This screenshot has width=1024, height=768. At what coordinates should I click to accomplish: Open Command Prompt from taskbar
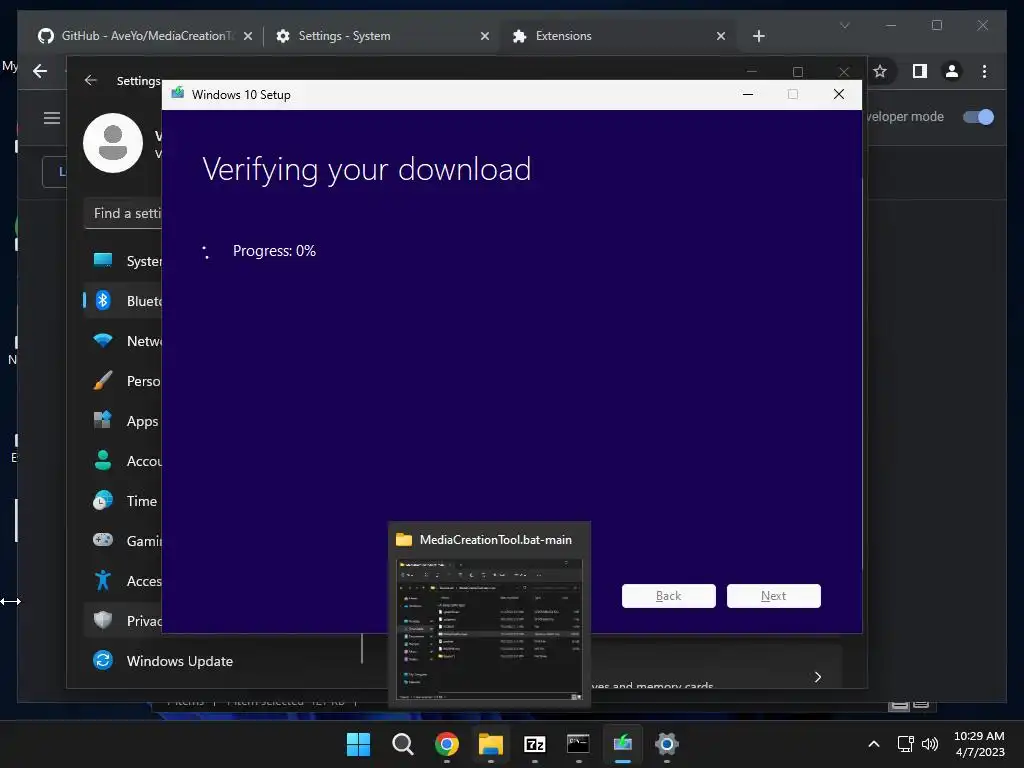click(x=579, y=744)
